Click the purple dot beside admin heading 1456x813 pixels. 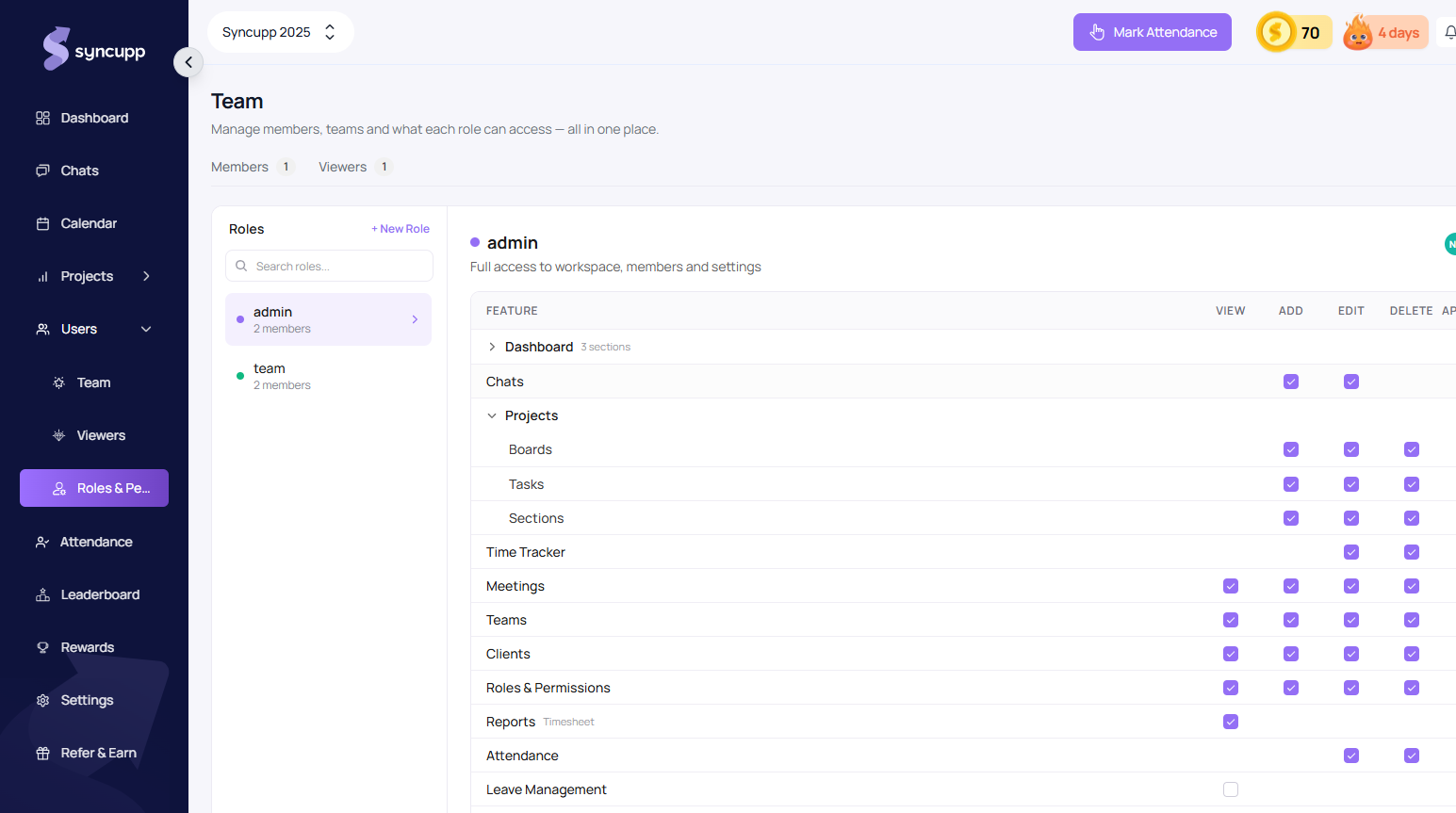click(475, 242)
